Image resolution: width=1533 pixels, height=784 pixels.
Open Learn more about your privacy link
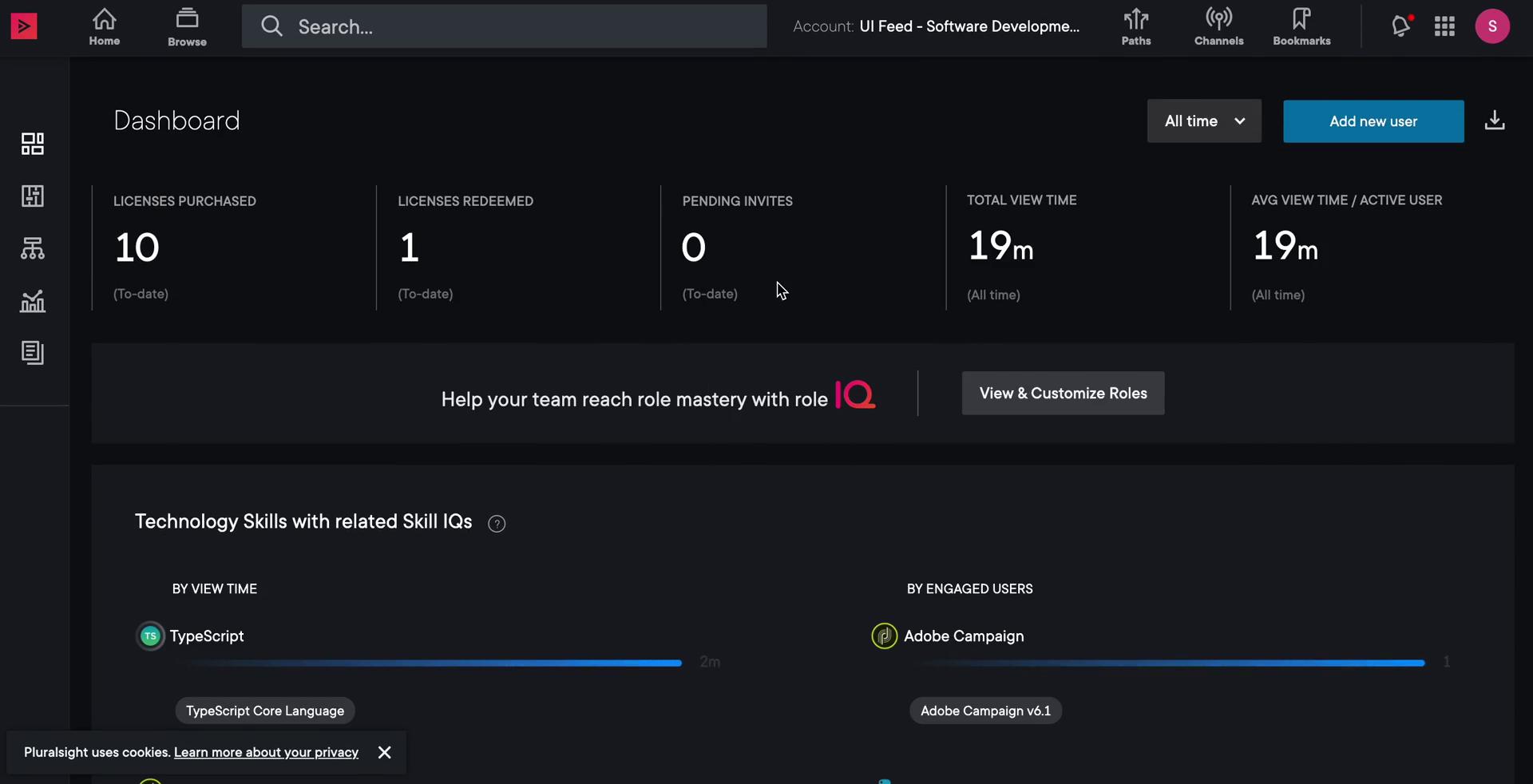click(266, 752)
